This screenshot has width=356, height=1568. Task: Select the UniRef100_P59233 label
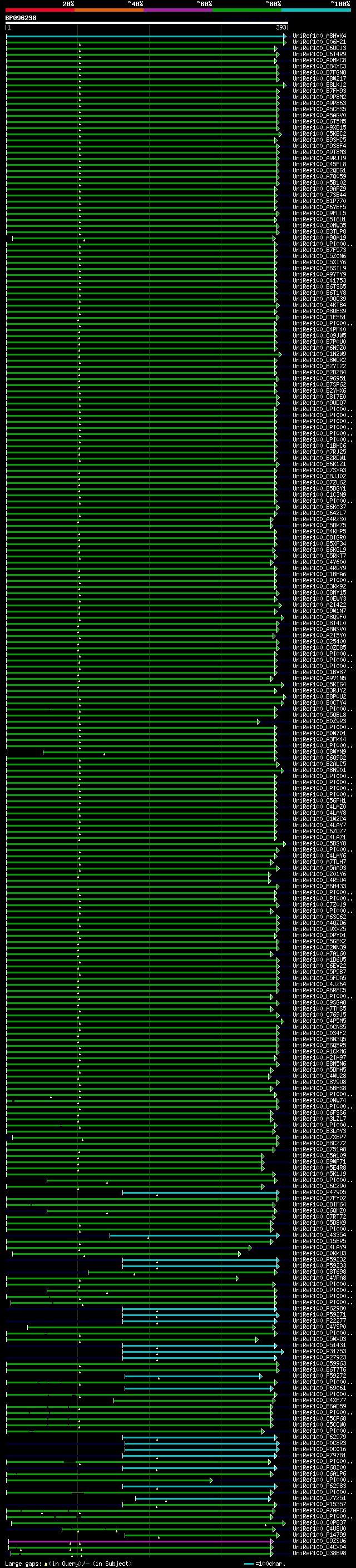point(319,1265)
